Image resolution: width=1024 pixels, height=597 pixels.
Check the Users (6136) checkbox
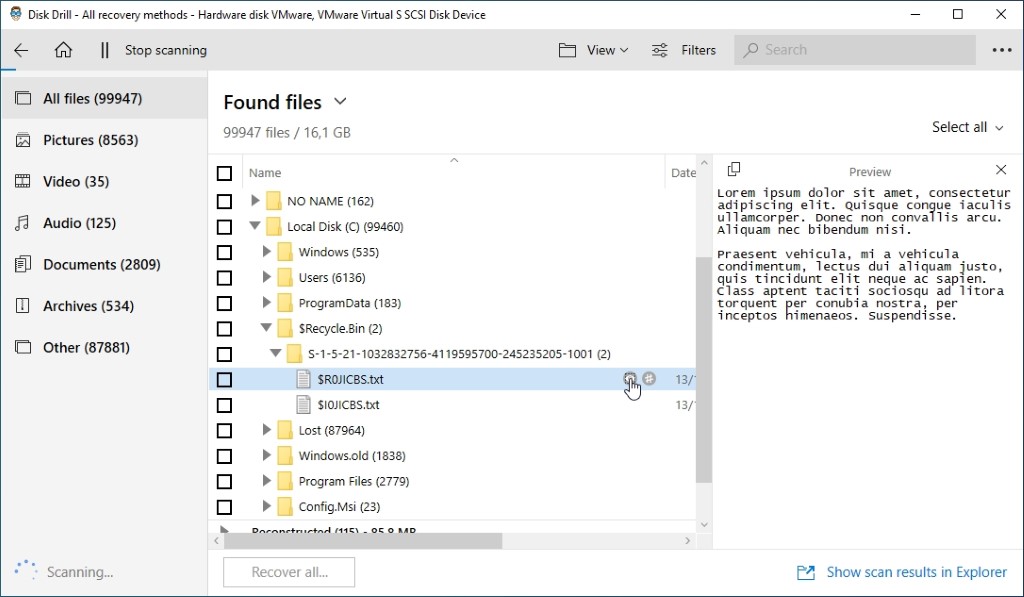[x=224, y=278]
